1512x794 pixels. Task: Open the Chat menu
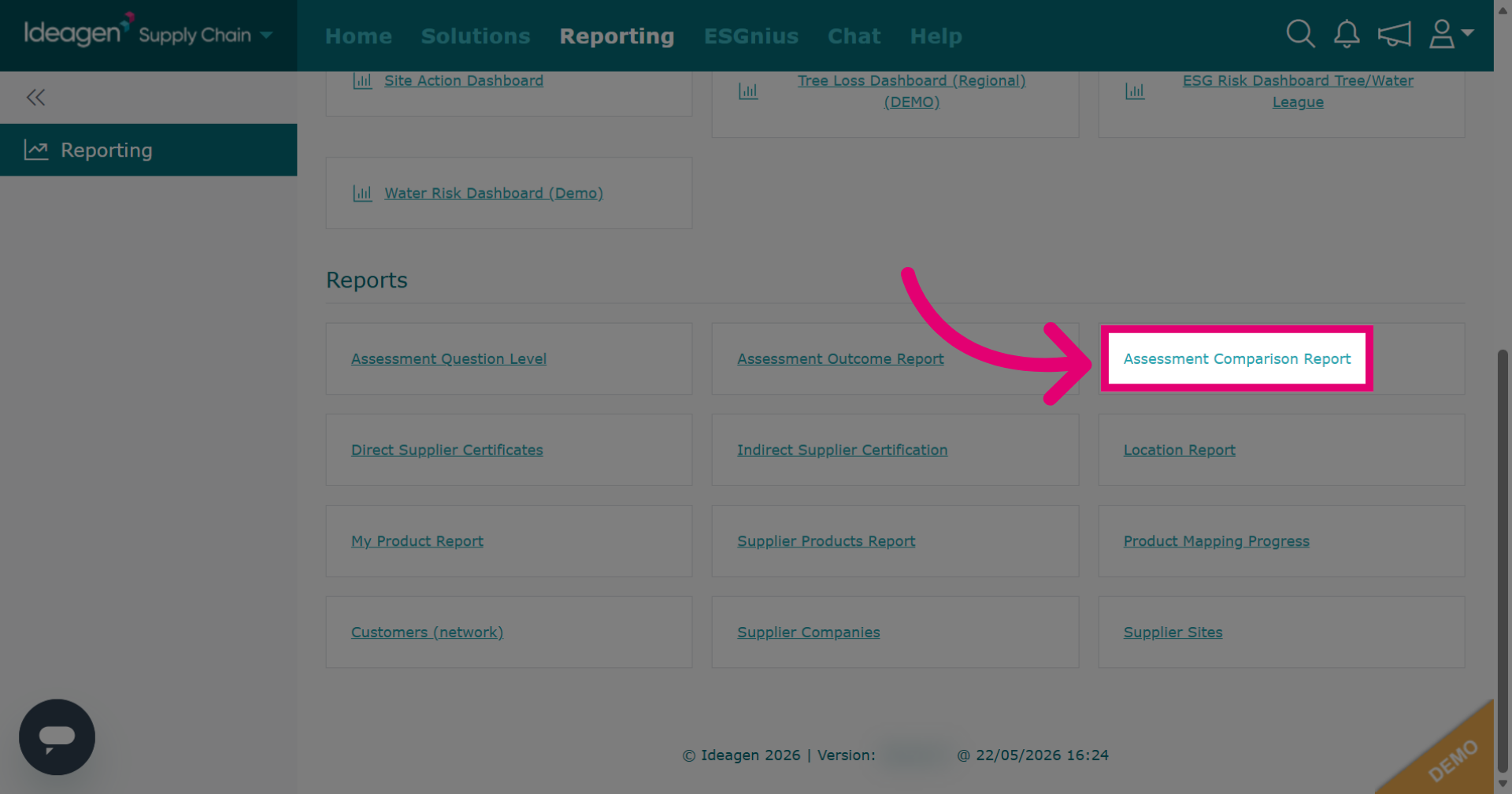click(x=854, y=36)
